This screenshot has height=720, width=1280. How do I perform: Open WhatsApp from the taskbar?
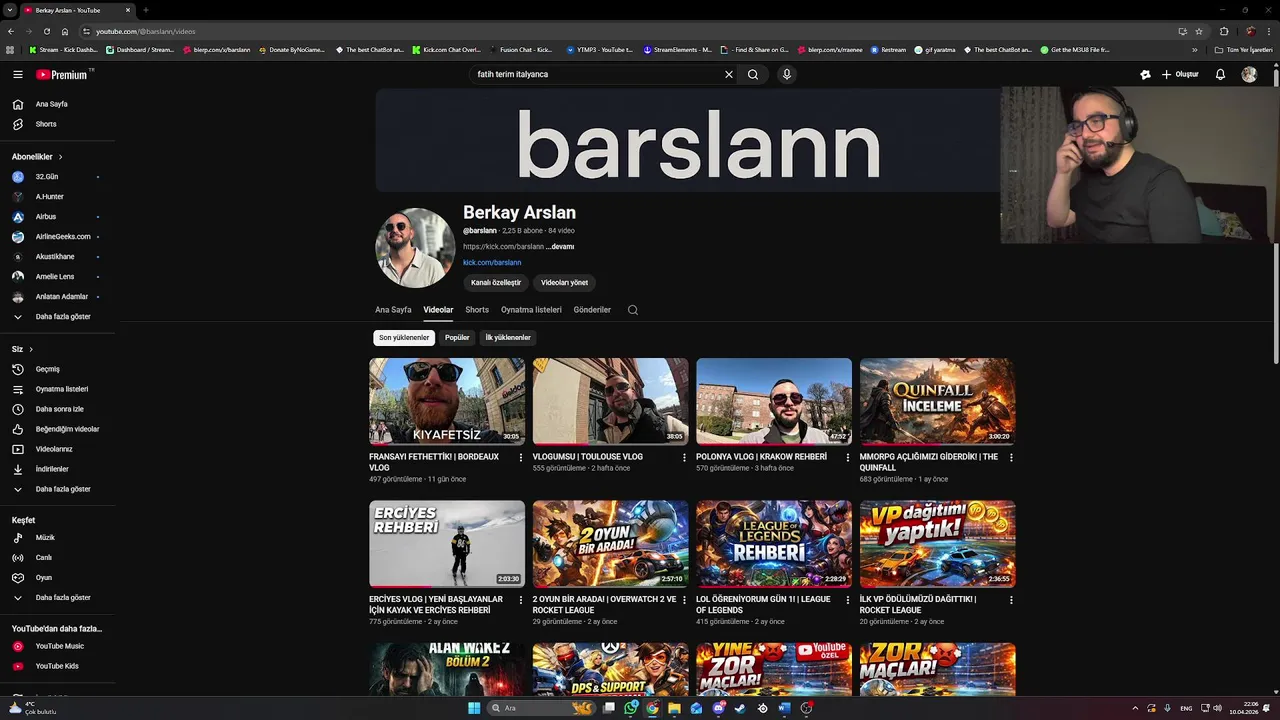coord(631,708)
